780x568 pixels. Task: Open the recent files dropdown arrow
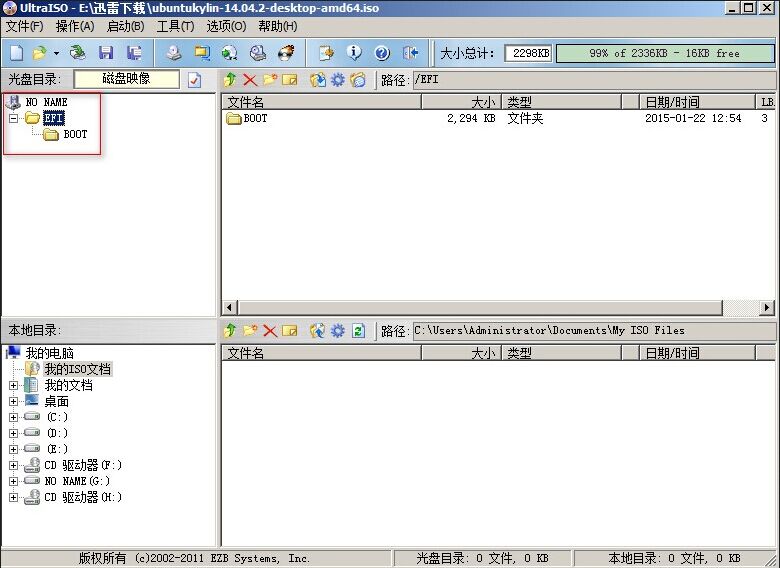coord(56,53)
